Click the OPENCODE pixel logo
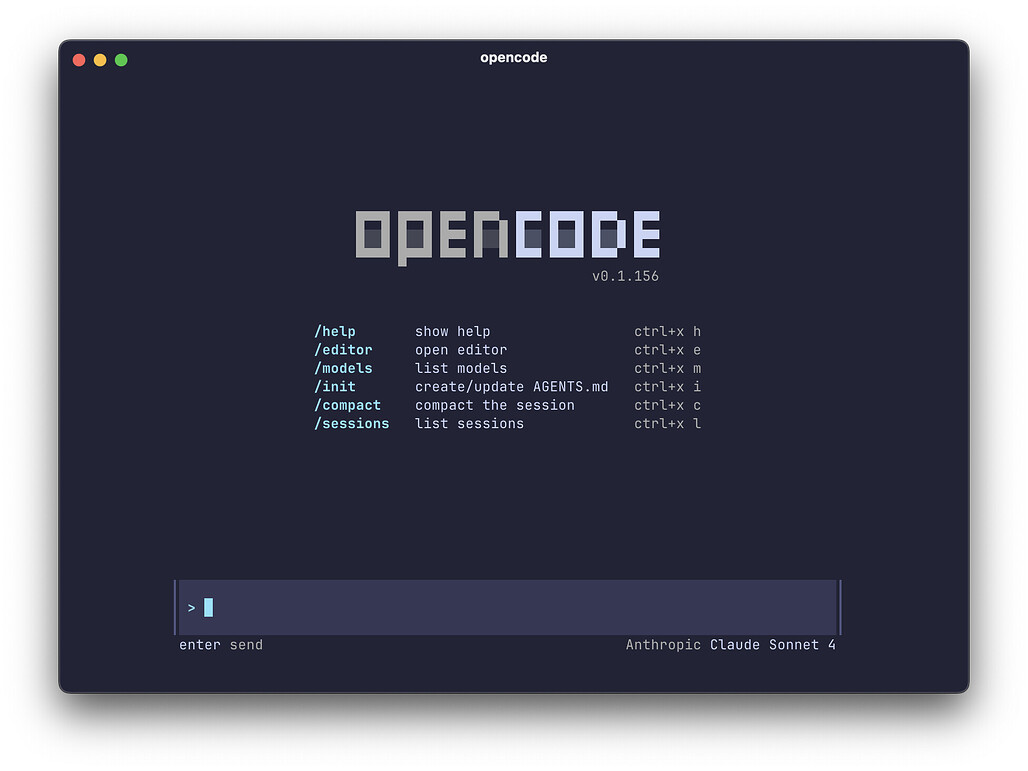This screenshot has height=771, width=1028. tap(507, 236)
